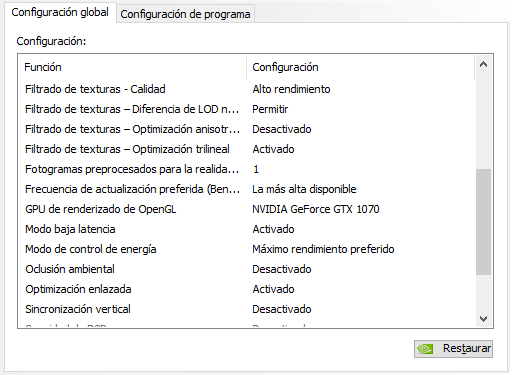512x375 pixels.
Task: Open NVIDIA GeForce GTX 1070 value
Action: (316, 209)
